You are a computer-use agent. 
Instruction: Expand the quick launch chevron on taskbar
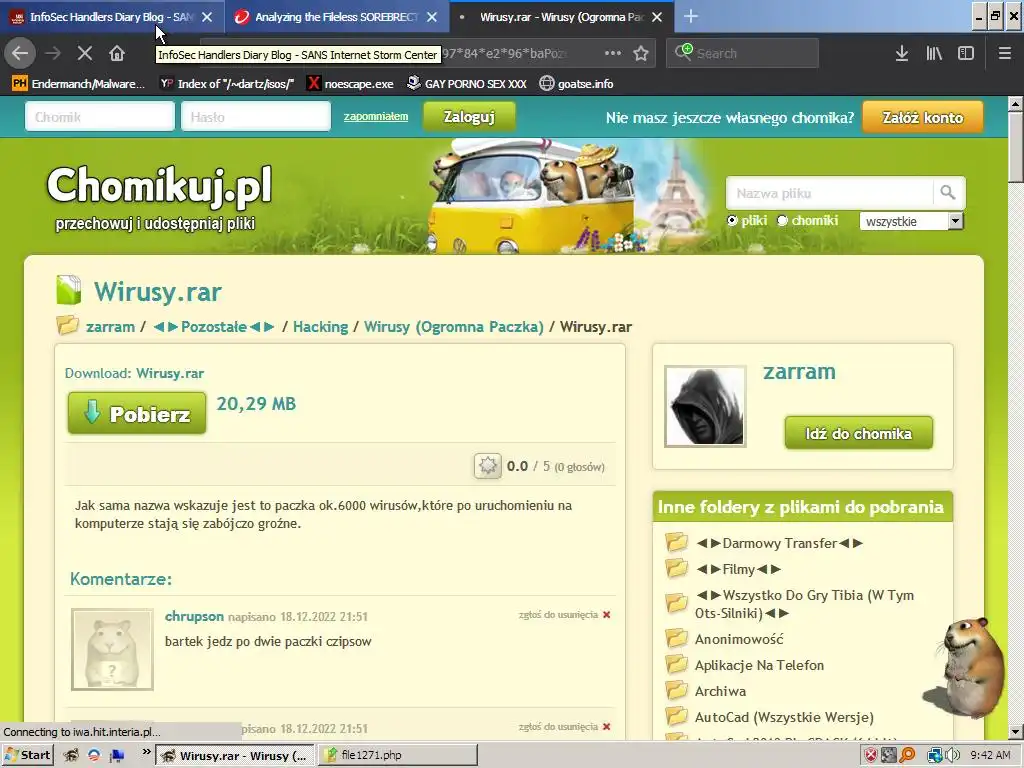tap(146, 752)
